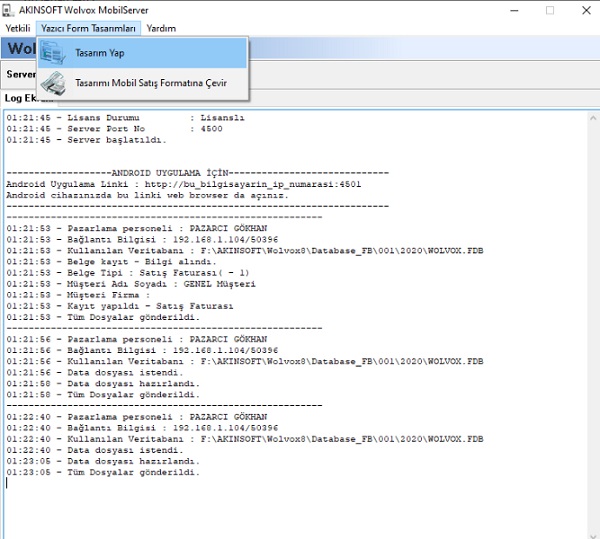Click the log scrollbar down arrow
Viewport: 600px width, 539px height.
pyautogui.click(x=593, y=536)
